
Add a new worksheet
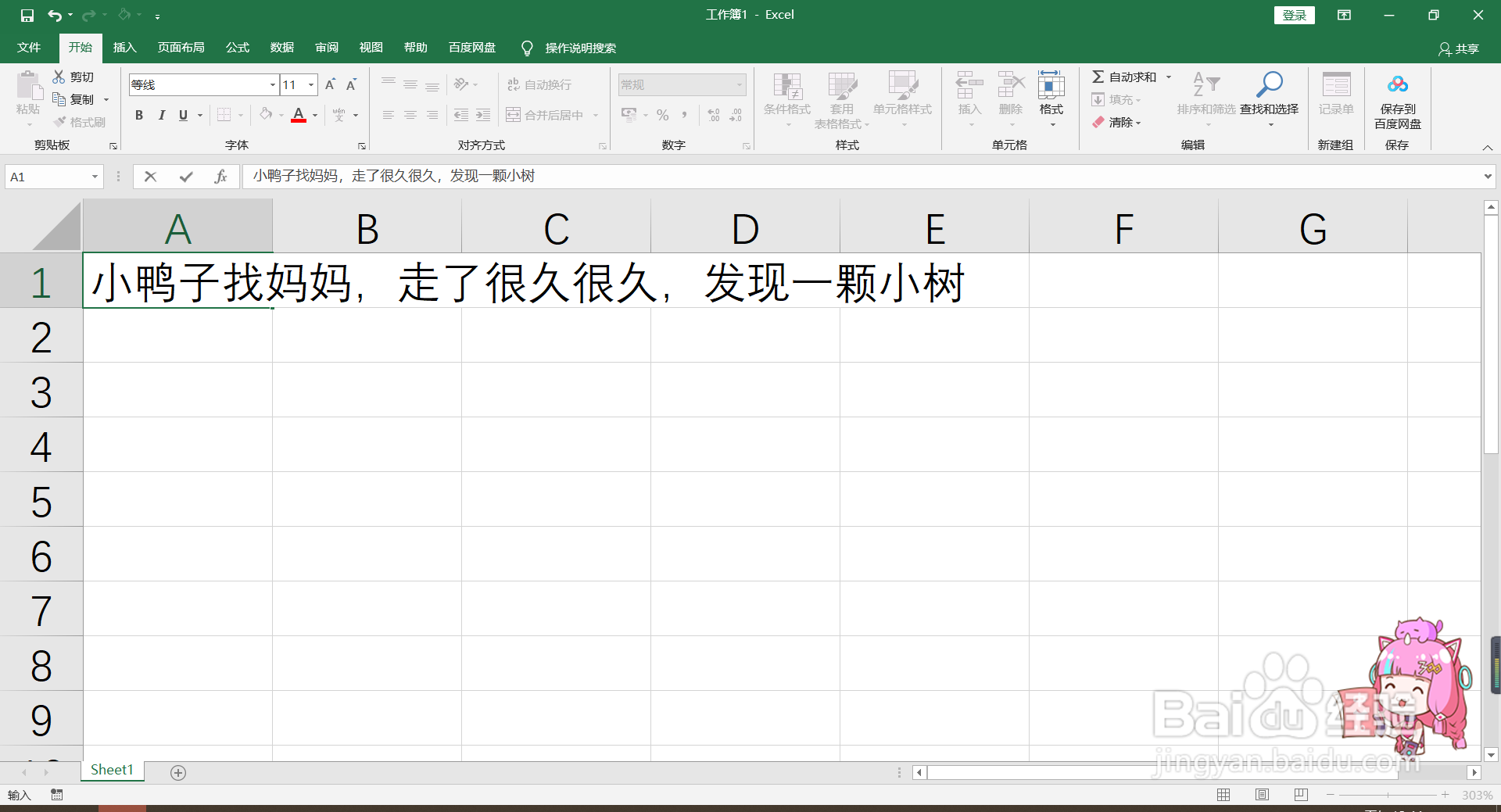click(177, 772)
